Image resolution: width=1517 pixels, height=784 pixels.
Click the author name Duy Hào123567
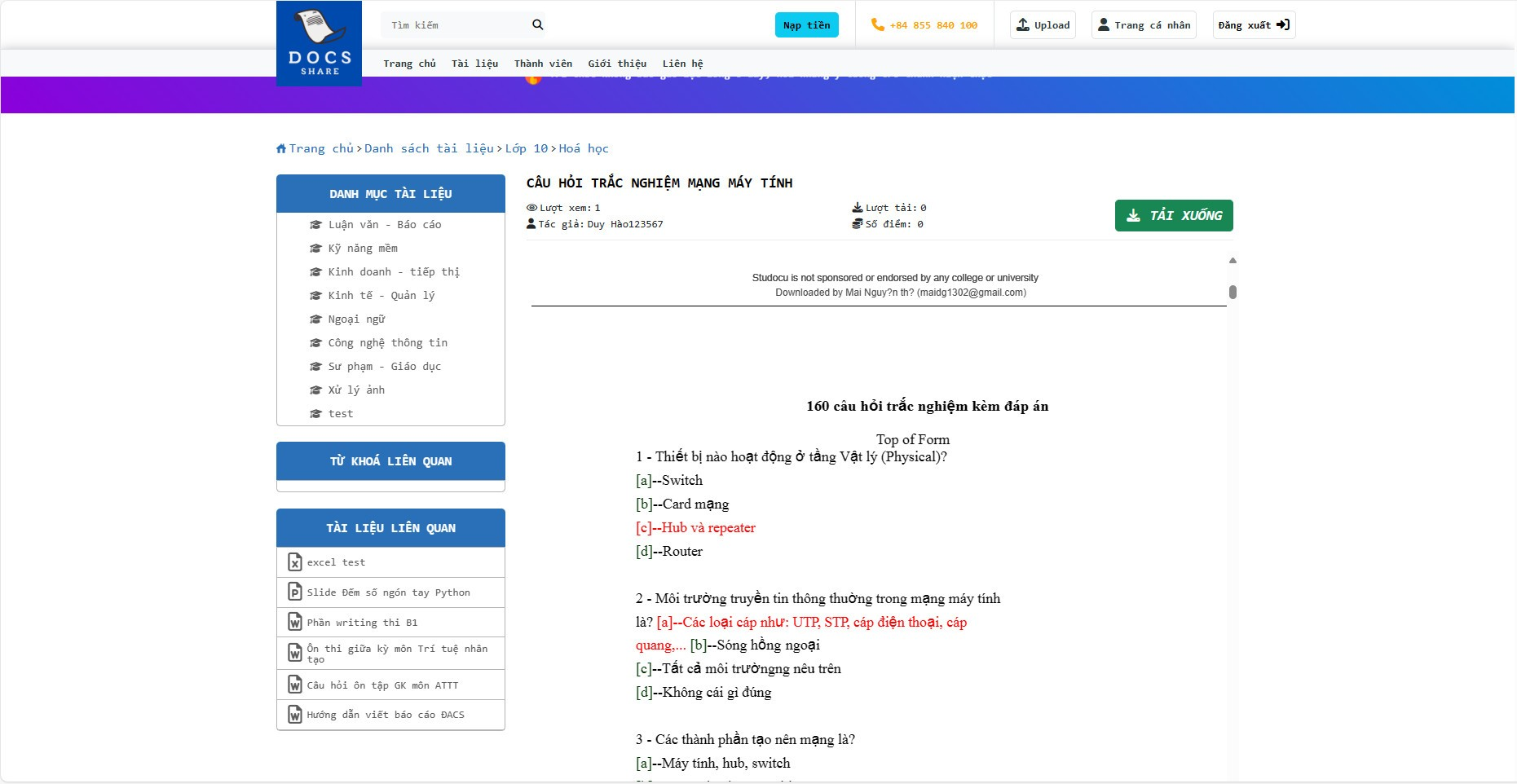coord(625,224)
